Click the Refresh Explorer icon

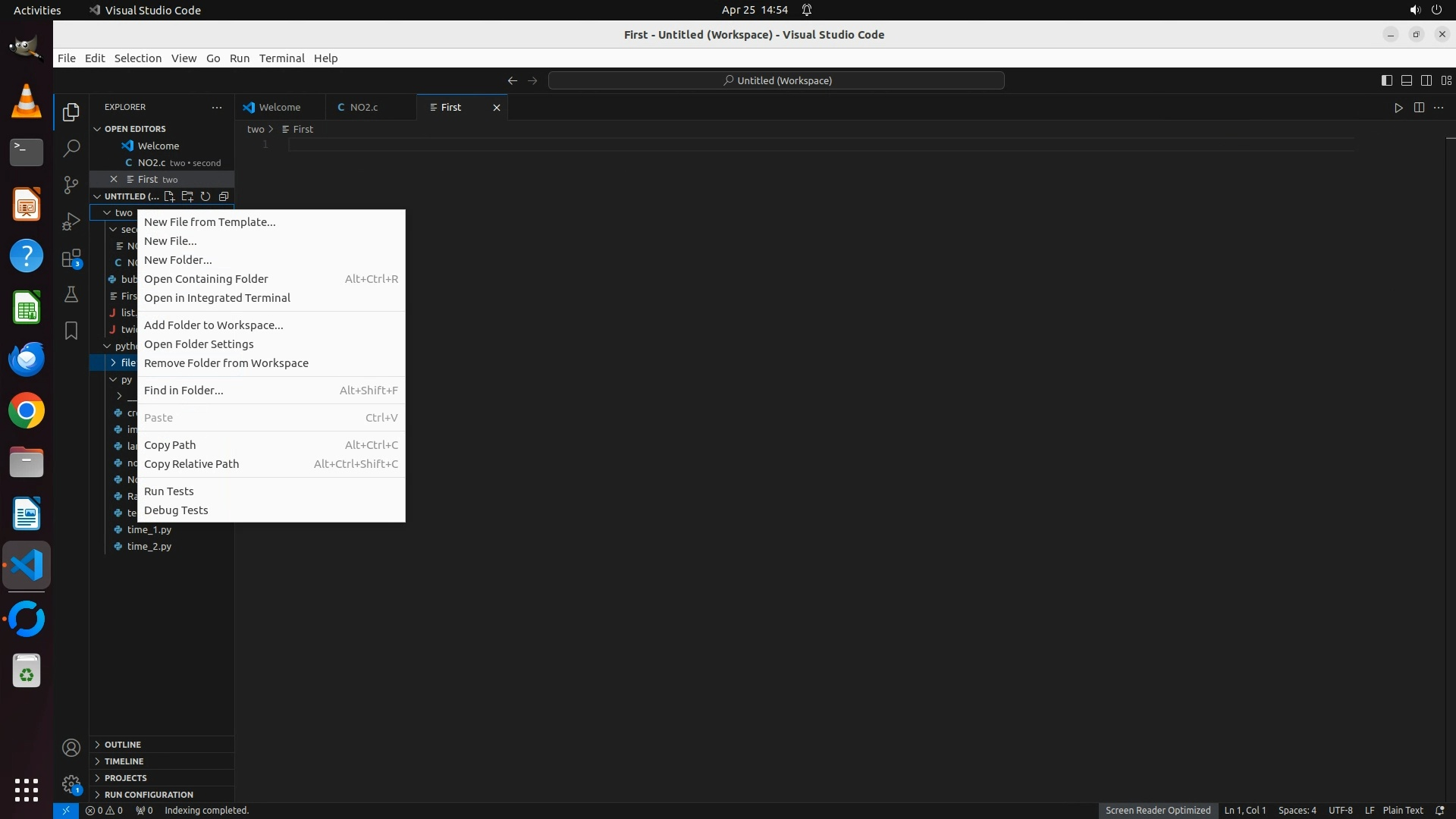pos(206,196)
